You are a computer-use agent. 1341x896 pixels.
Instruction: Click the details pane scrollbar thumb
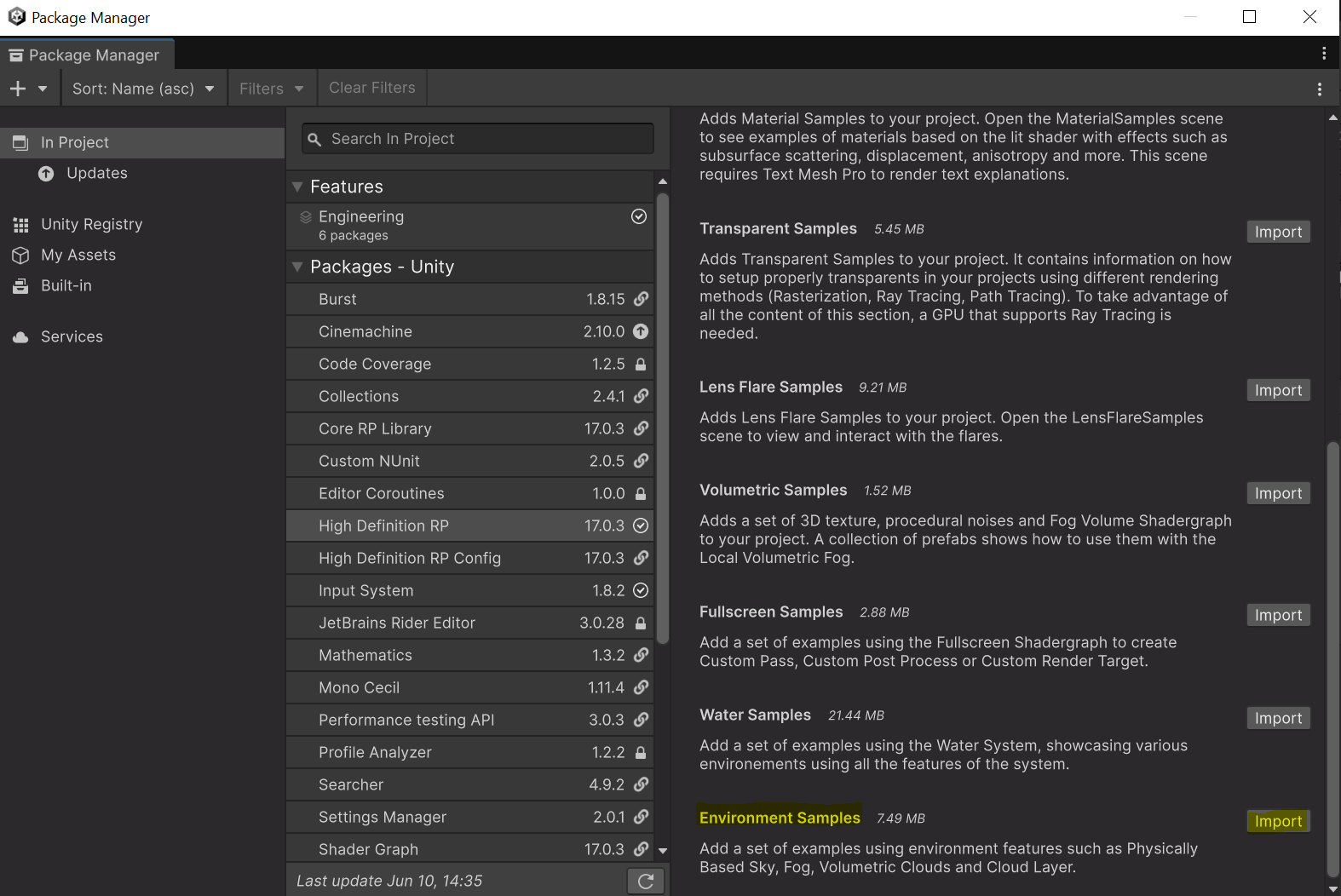click(1333, 658)
